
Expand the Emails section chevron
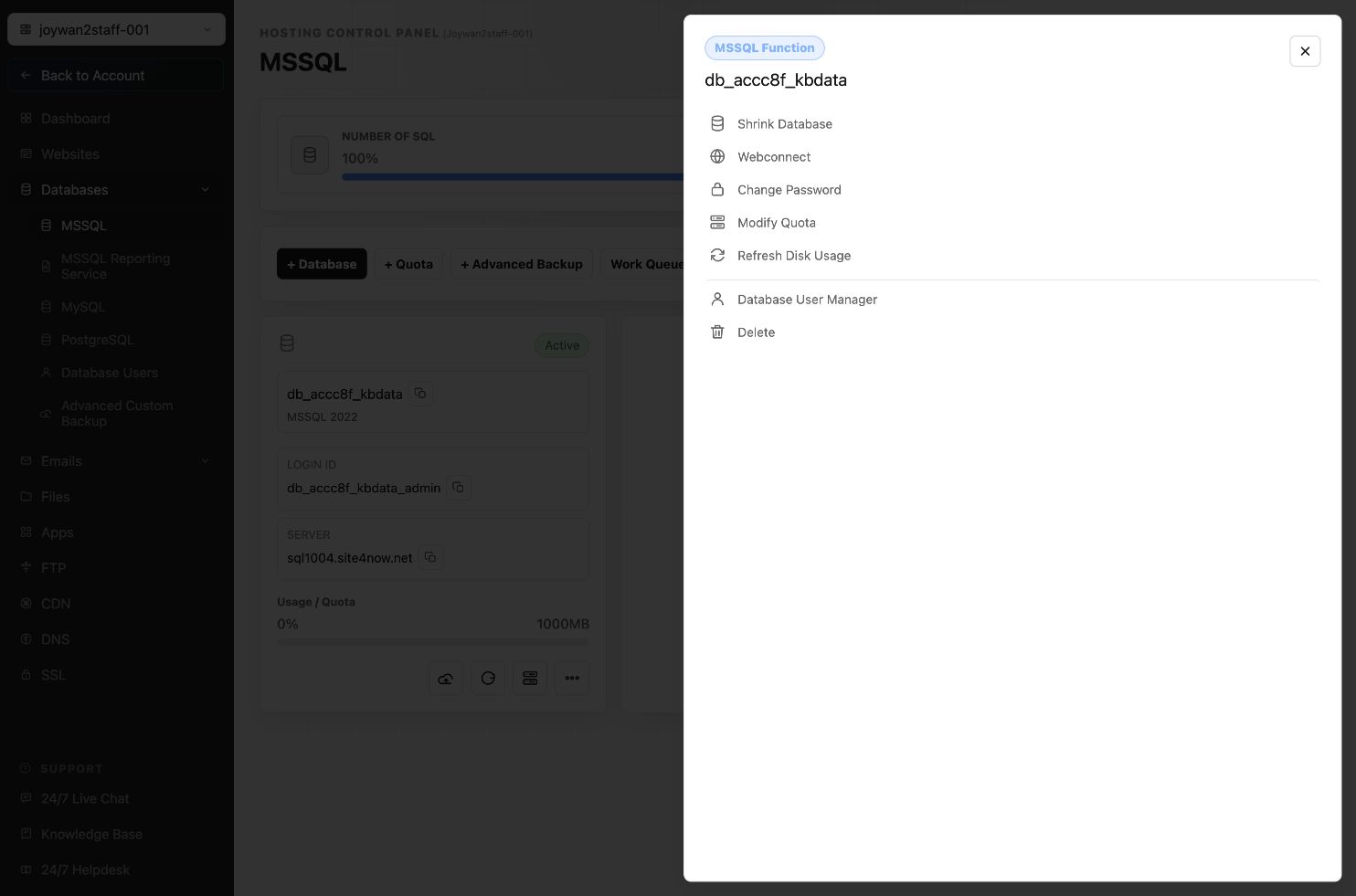205,461
